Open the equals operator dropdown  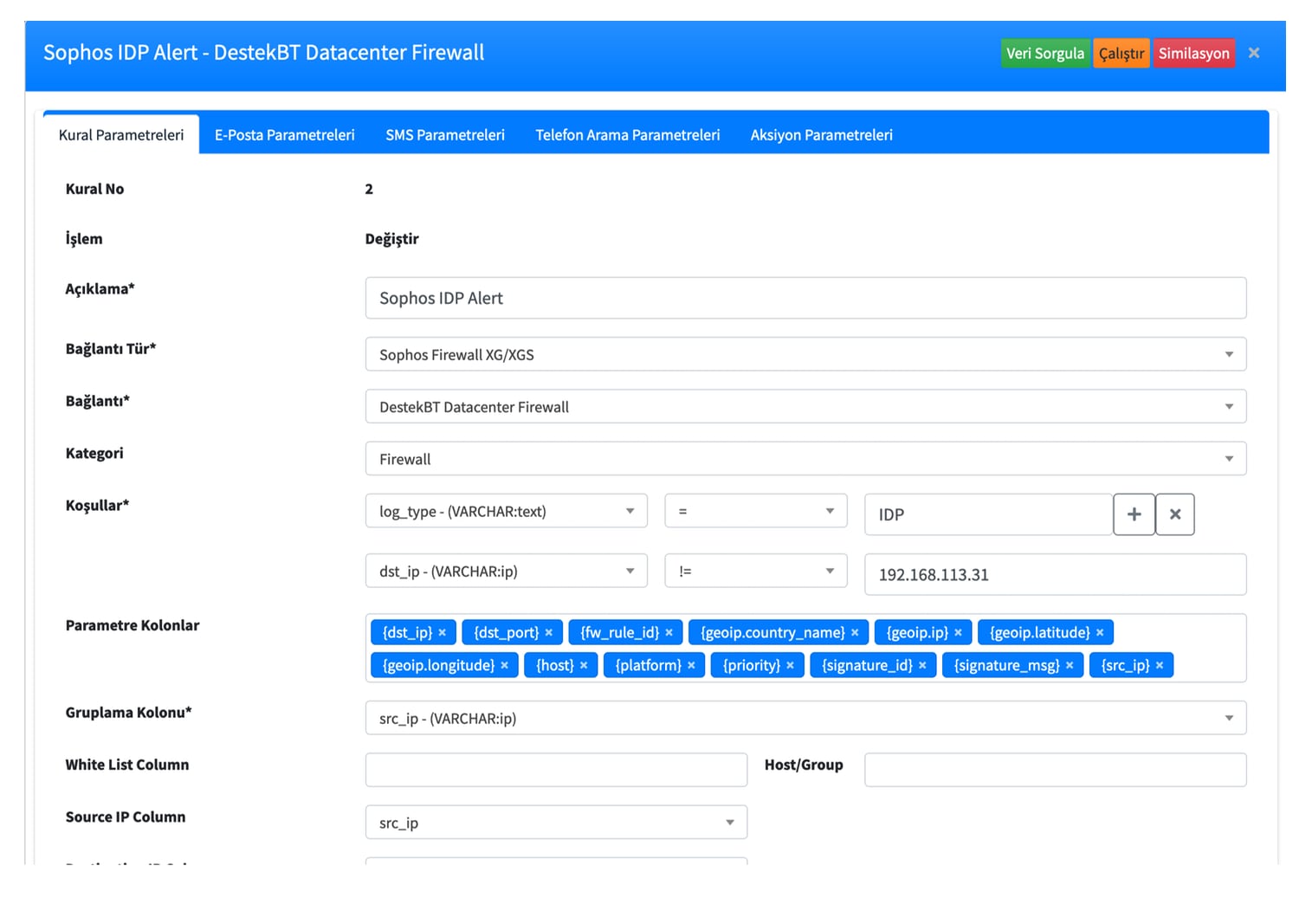coord(755,511)
